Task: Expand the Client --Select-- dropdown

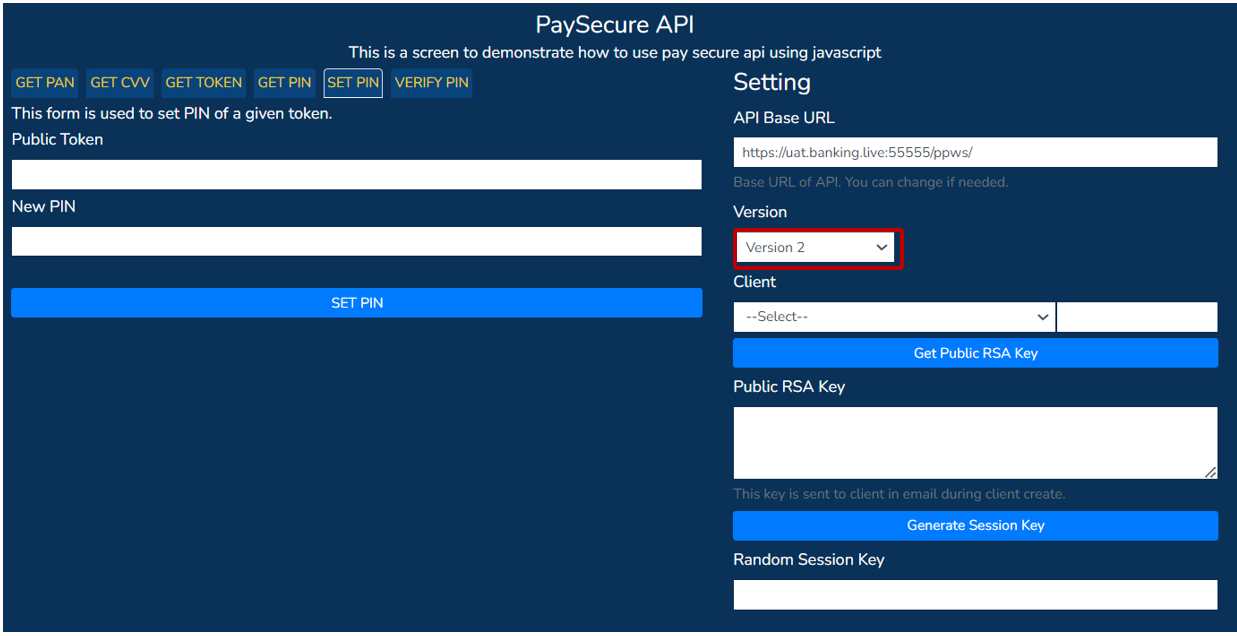Action: click(894, 317)
